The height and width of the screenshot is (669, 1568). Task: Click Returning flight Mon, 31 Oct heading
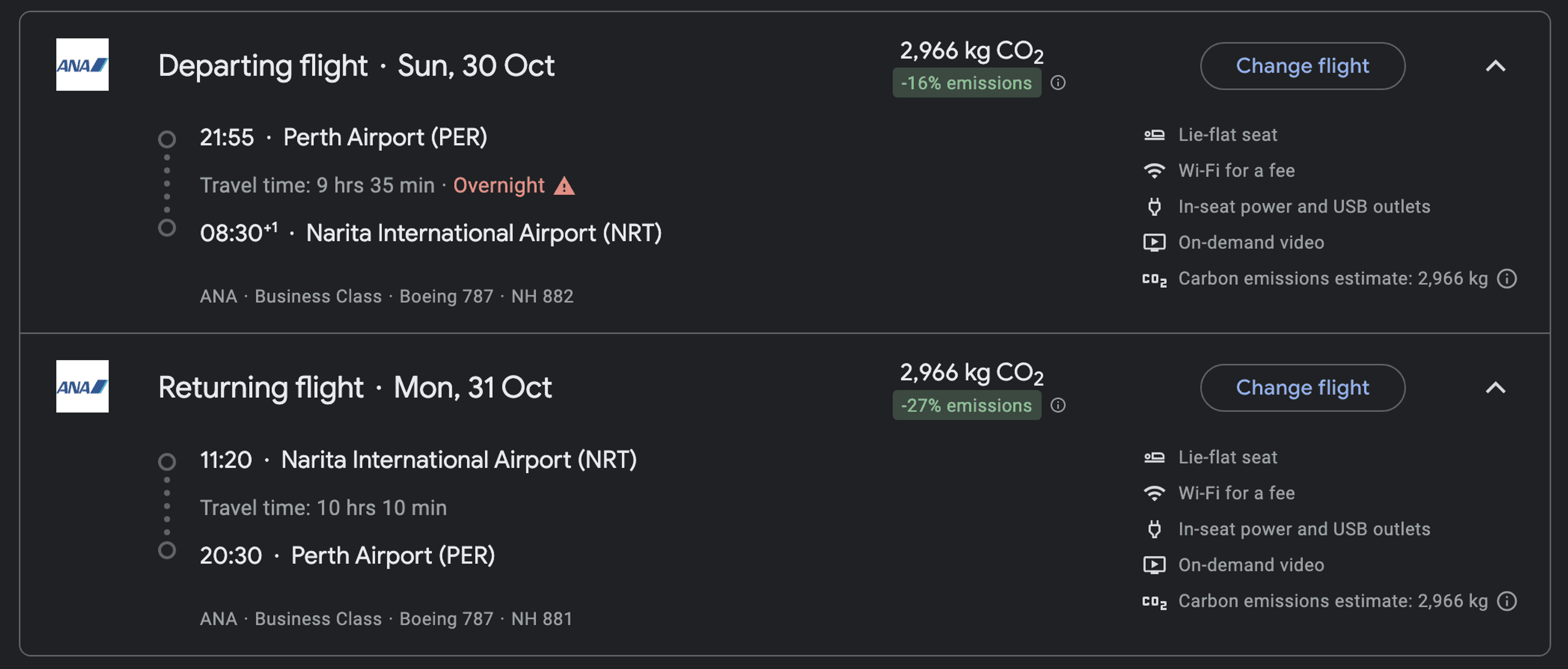point(355,388)
